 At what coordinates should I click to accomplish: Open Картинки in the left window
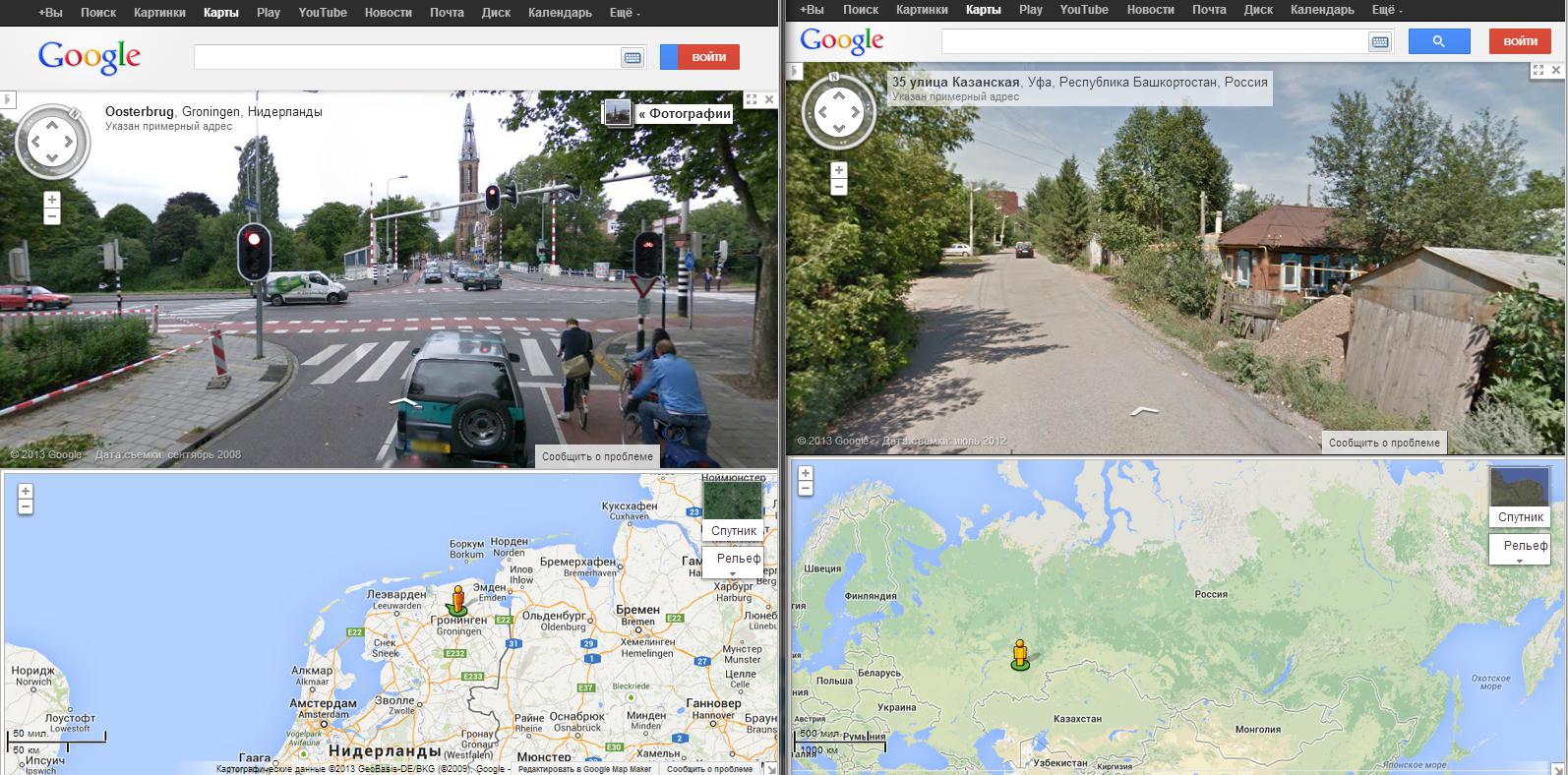click(160, 13)
